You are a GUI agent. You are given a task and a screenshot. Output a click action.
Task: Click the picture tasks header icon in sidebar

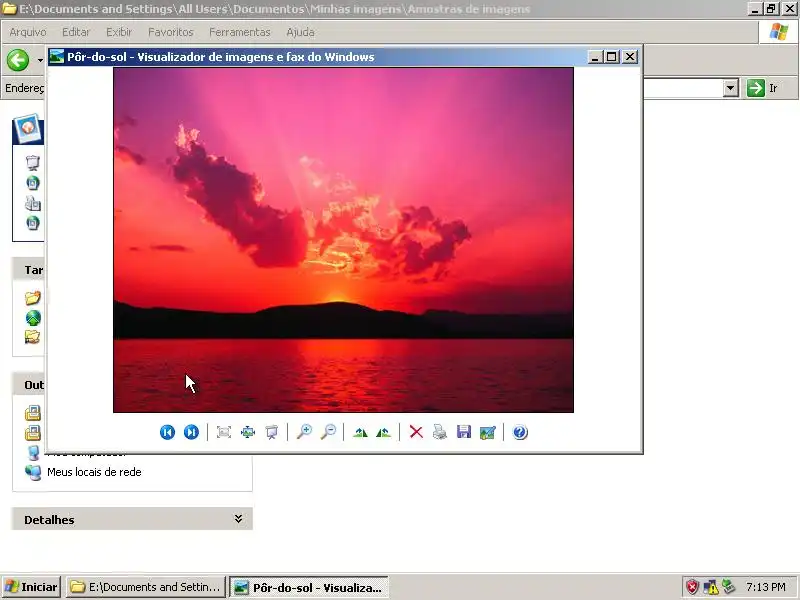click(x=28, y=128)
